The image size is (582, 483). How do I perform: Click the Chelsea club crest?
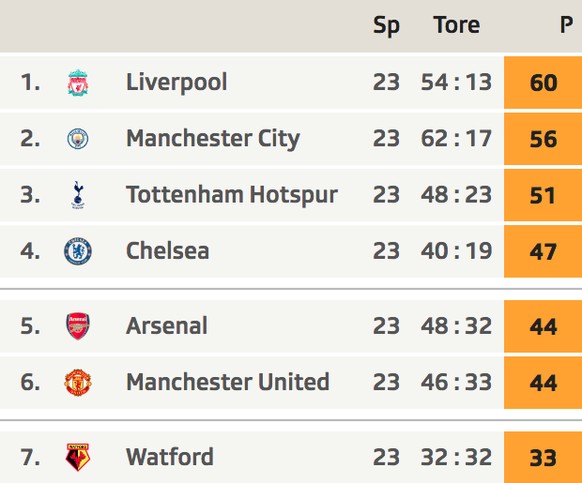tap(78, 251)
